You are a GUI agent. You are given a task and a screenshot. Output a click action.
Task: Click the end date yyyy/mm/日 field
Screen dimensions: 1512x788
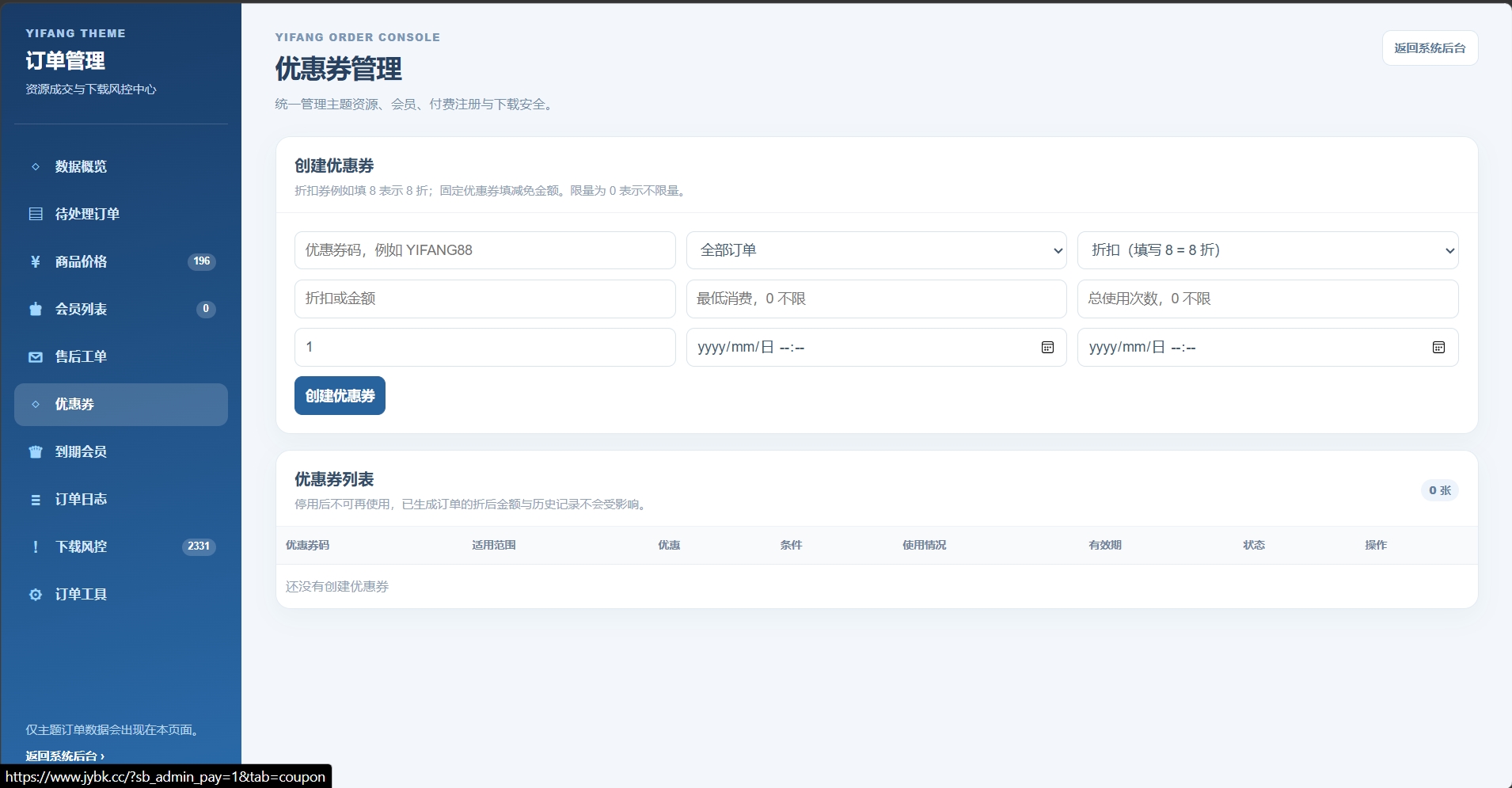click(x=1267, y=347)
